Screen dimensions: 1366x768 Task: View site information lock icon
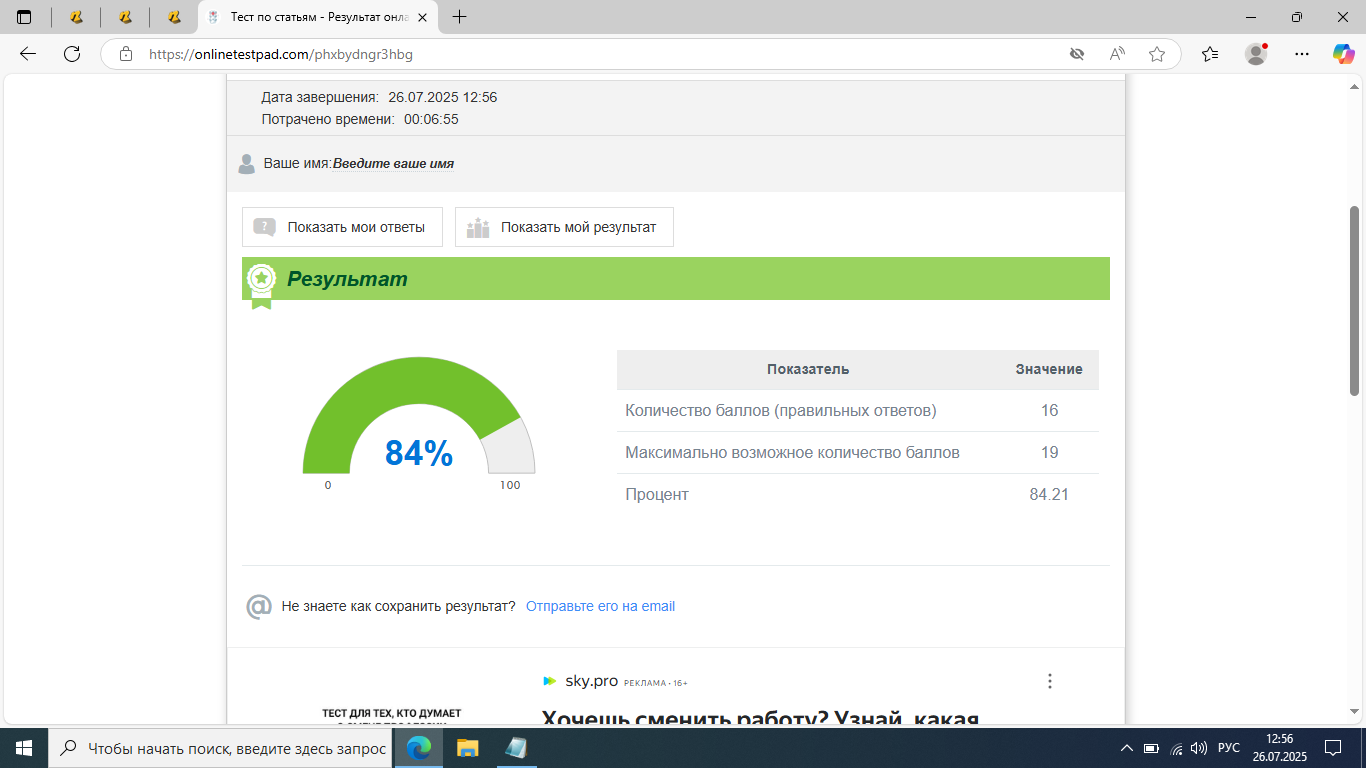[126, 54]
